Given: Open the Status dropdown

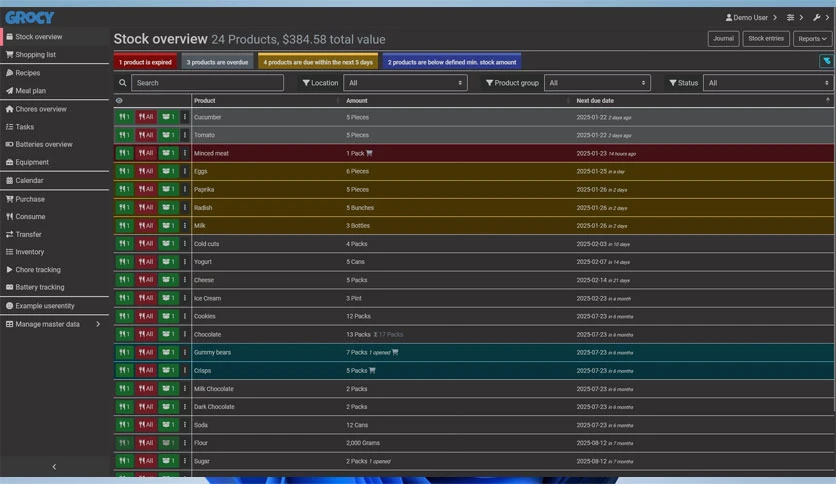Looking at the screenshot, I should click(768, 83).
